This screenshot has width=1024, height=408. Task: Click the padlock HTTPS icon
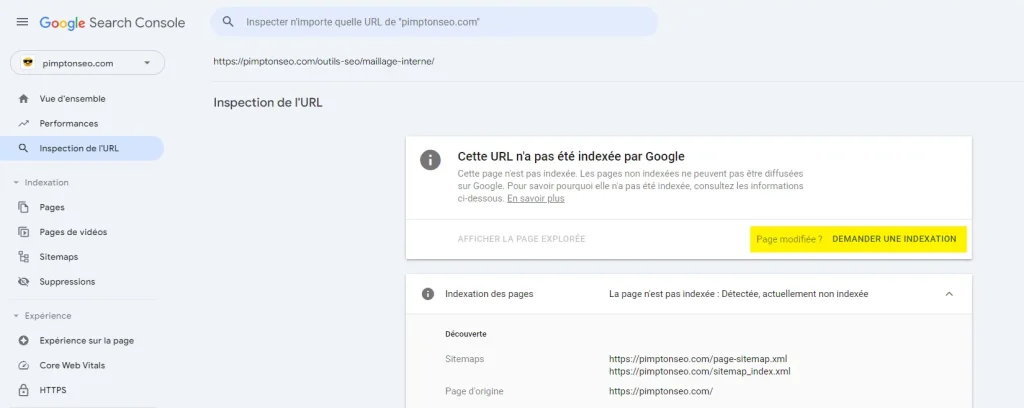24,390
